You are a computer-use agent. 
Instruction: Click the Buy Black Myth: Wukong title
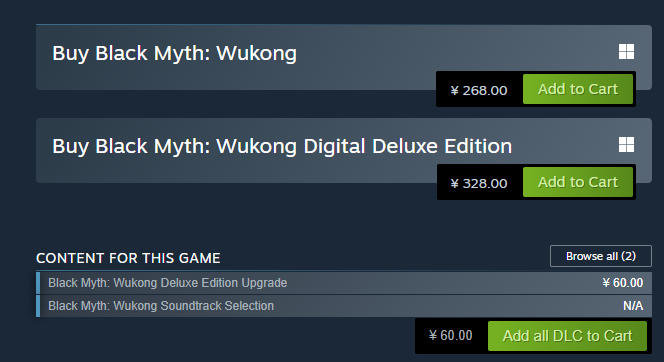(174, 54)
